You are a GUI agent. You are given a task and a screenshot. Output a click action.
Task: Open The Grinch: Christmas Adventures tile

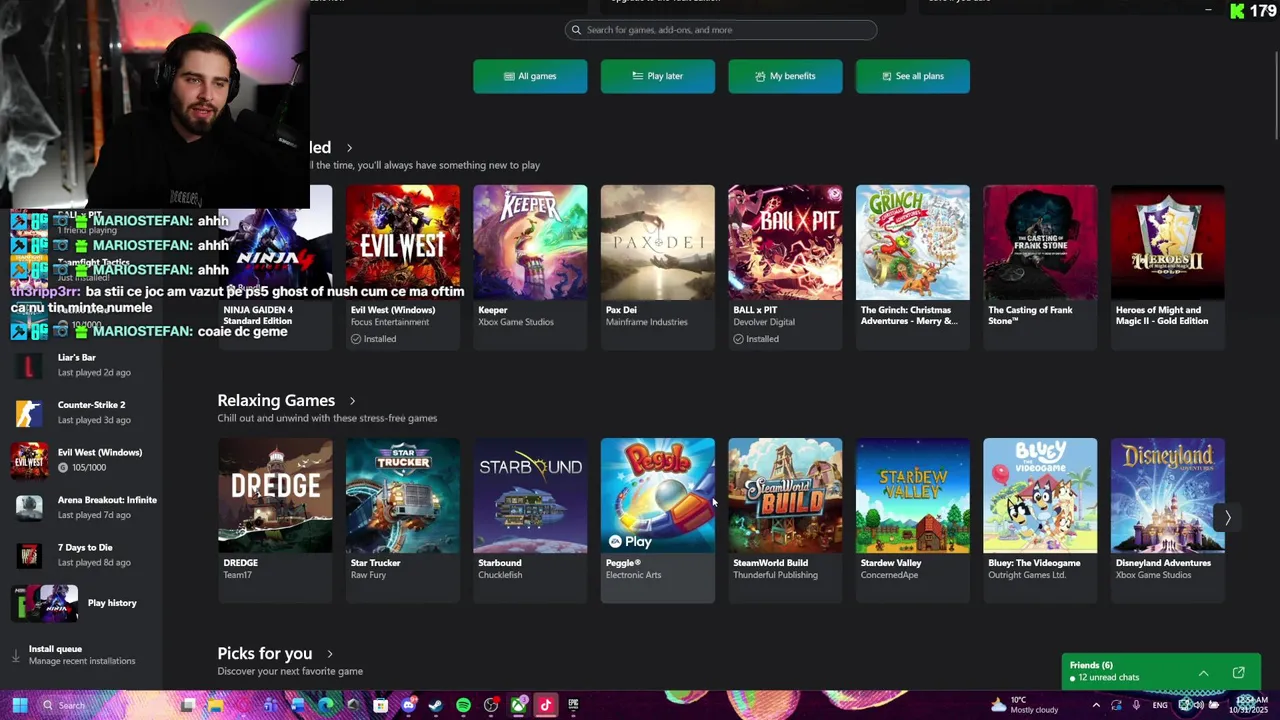[x=913, y=267]
